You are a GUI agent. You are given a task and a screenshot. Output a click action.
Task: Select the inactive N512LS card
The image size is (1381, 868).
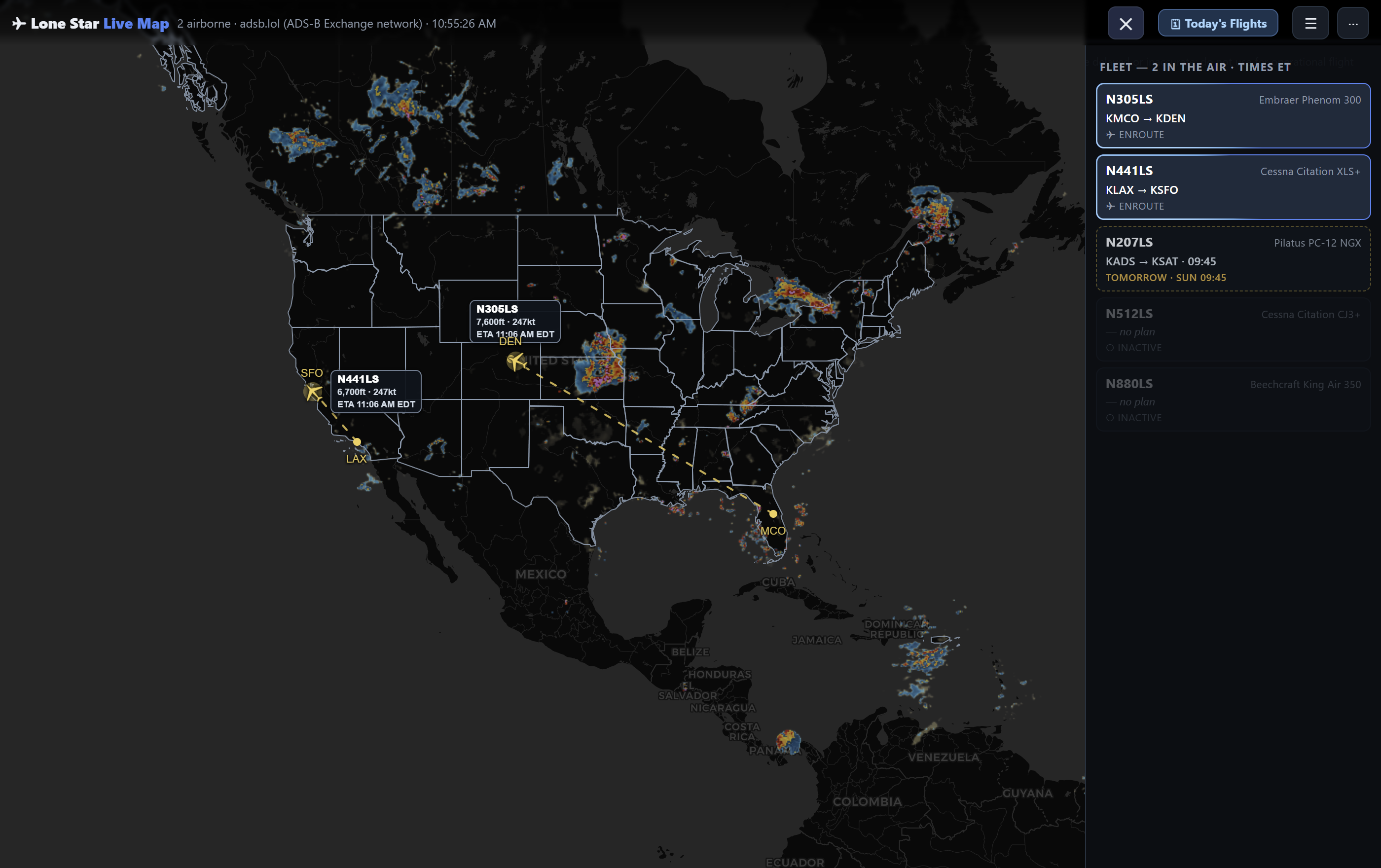click(1233, 329)
